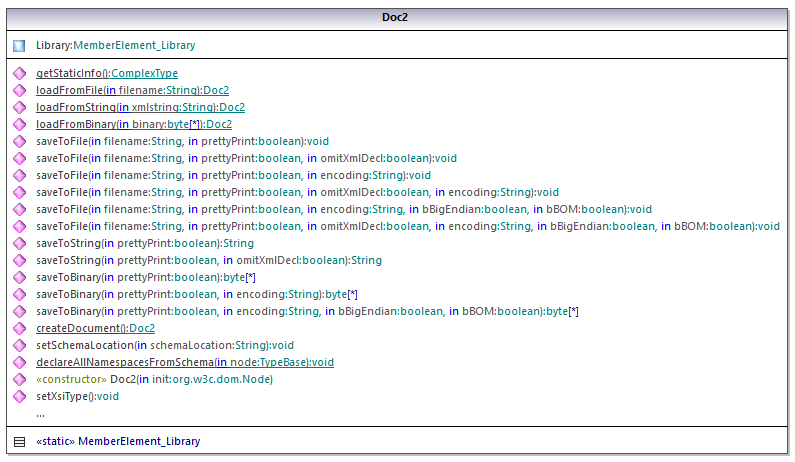The height and width of the screenshot is (462, 795).
Task: Click the static compartment icon at bottom
Action: (19, 442)
